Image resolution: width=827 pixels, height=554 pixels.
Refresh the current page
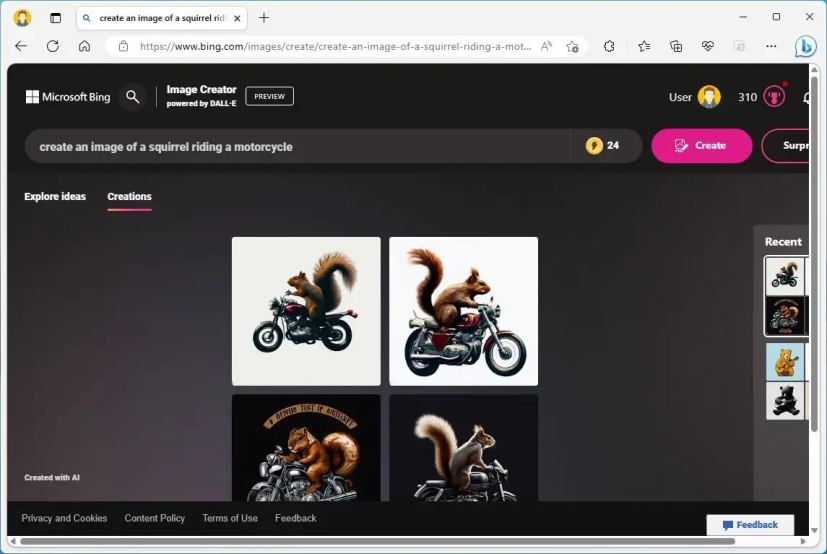tap(53, 46)
